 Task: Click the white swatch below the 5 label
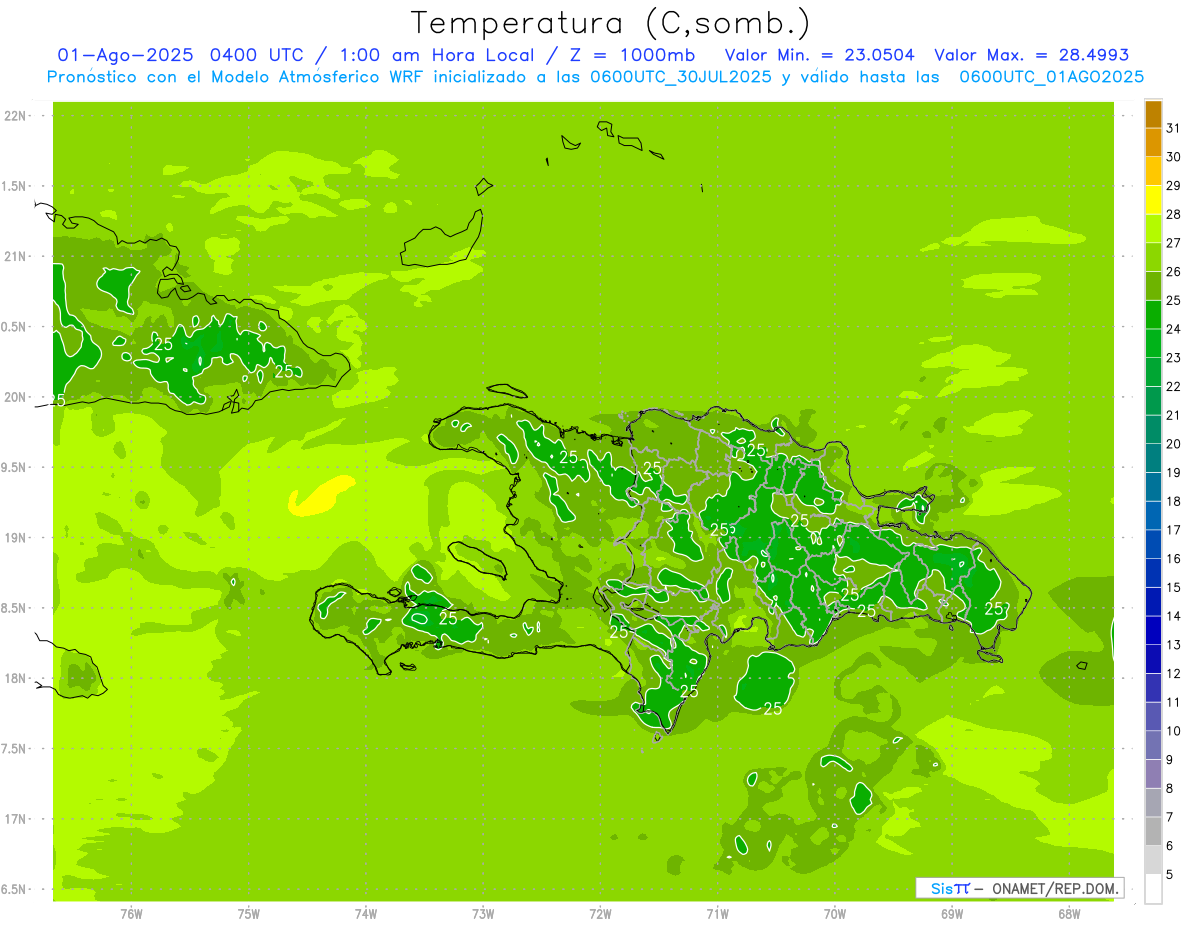(x=1153, y=889)
